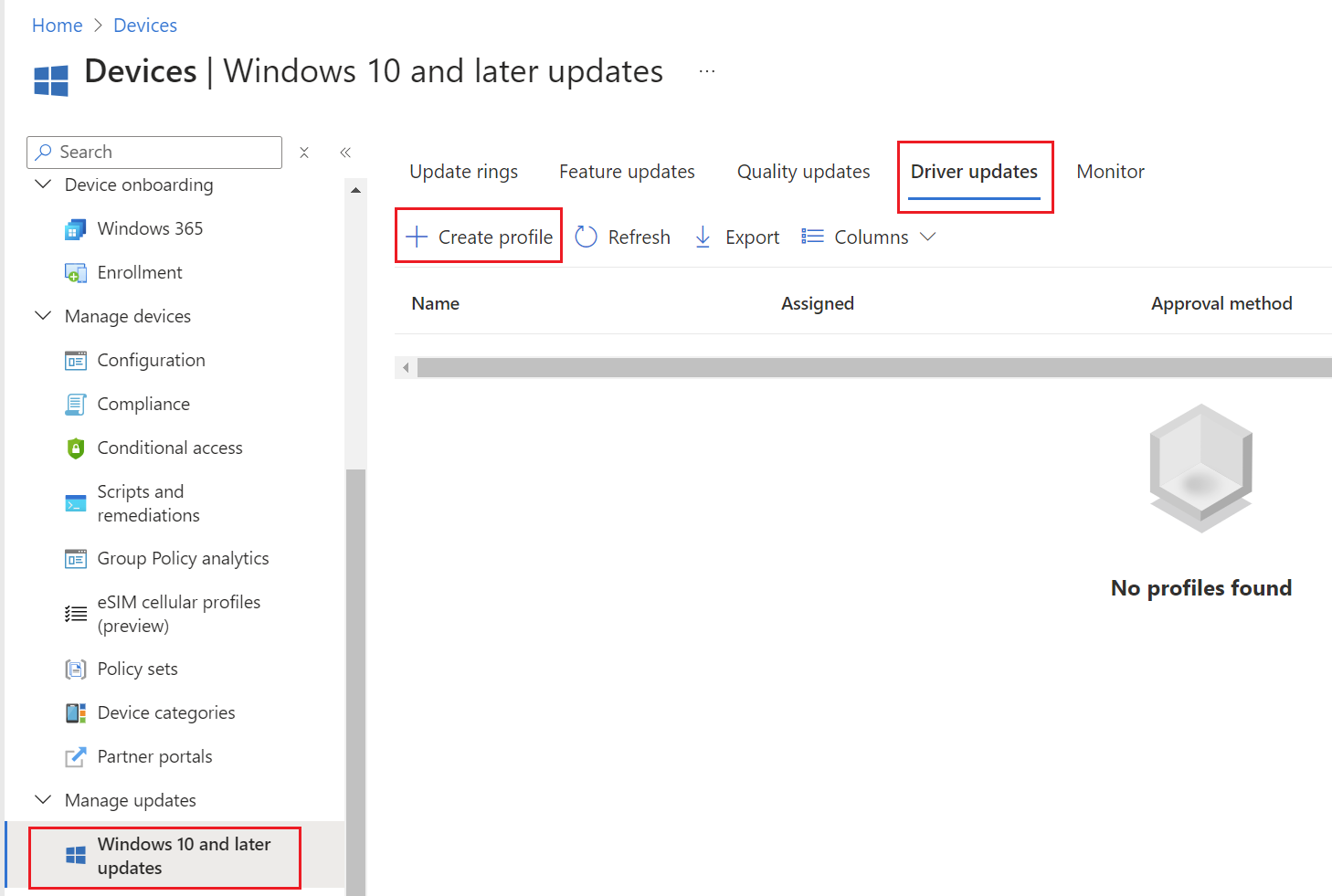Switch to the Update rings tab
The height and width of the screenshot is (896, 1332).
click(463, 172)
